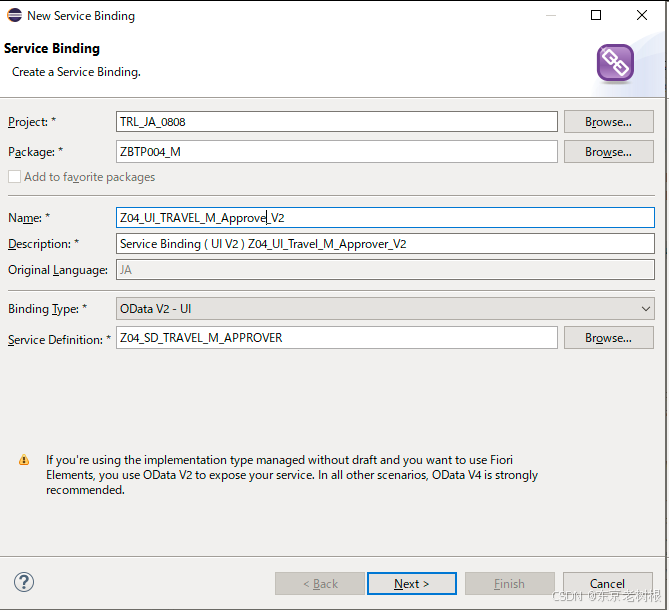Browse for a Project

point(608,122)
